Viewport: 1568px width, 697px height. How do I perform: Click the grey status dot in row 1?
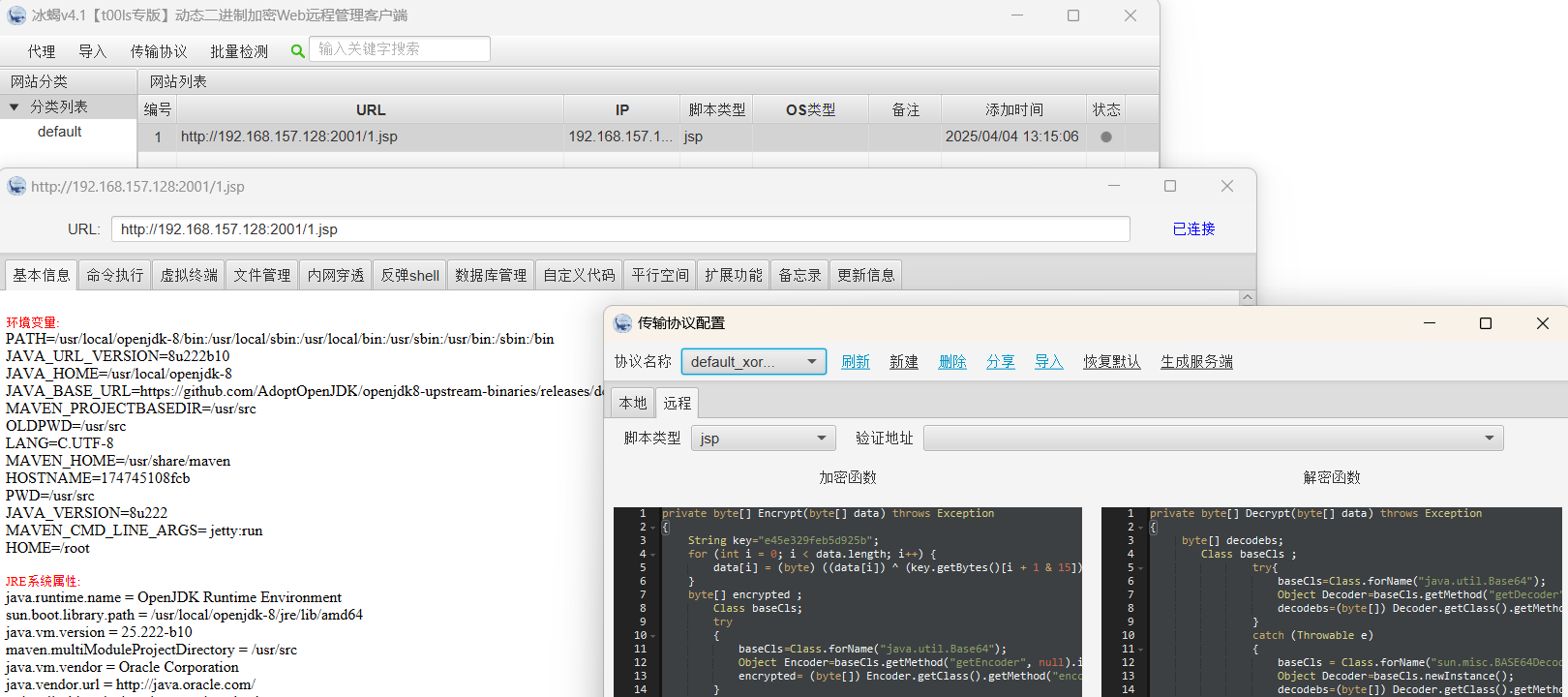(1106, 136)
